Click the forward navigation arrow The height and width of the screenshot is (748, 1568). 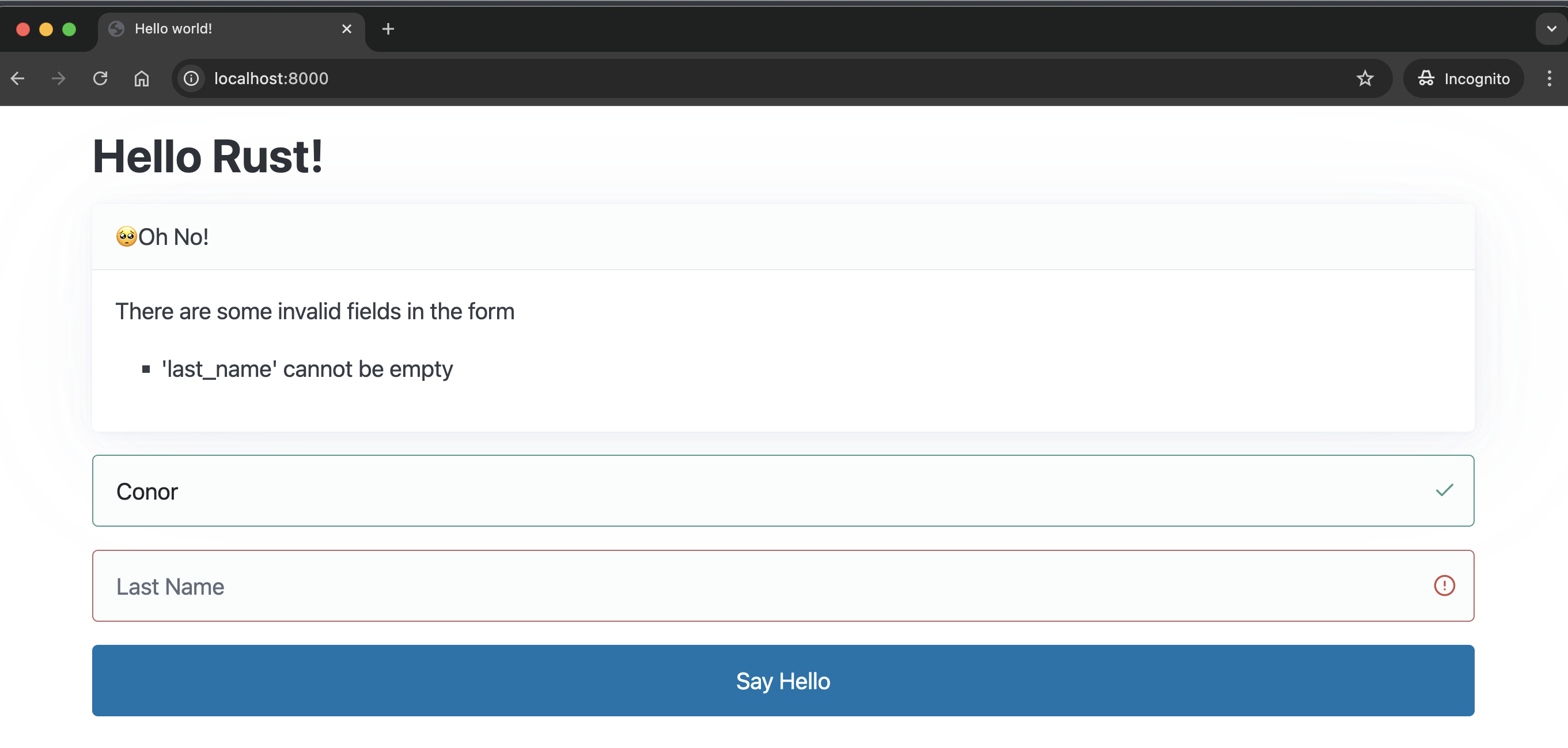(58, 78)
